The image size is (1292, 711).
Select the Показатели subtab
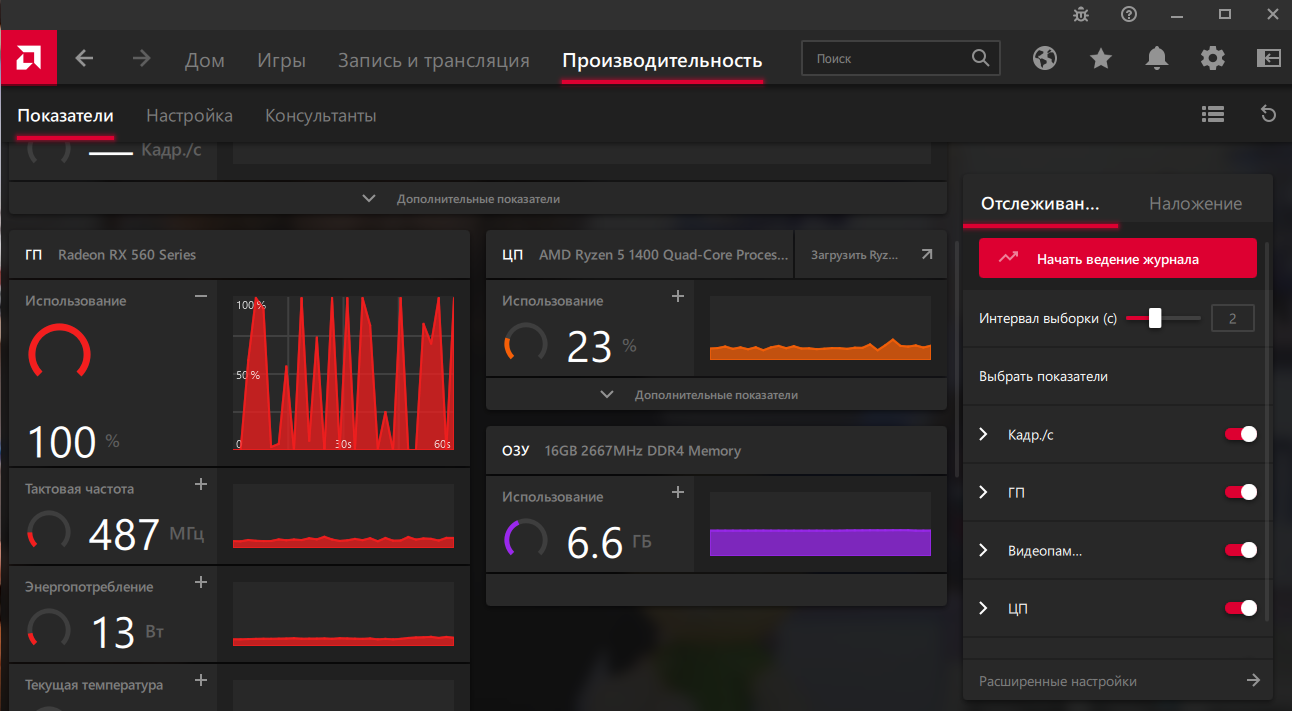(65, 116)
